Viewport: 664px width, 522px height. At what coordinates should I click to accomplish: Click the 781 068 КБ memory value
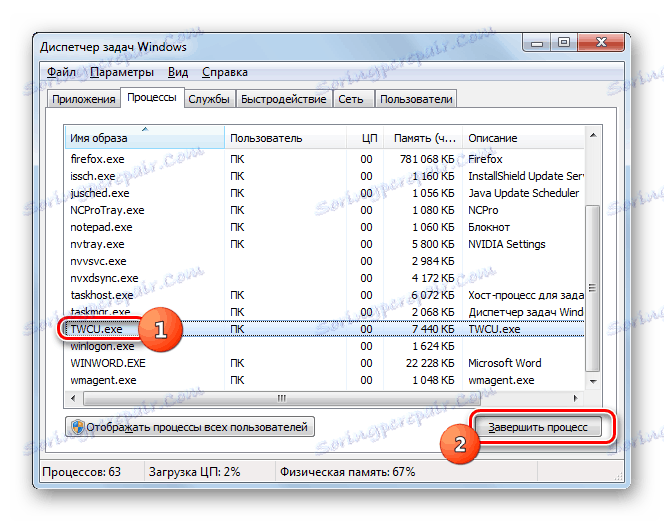pos(427,159)
